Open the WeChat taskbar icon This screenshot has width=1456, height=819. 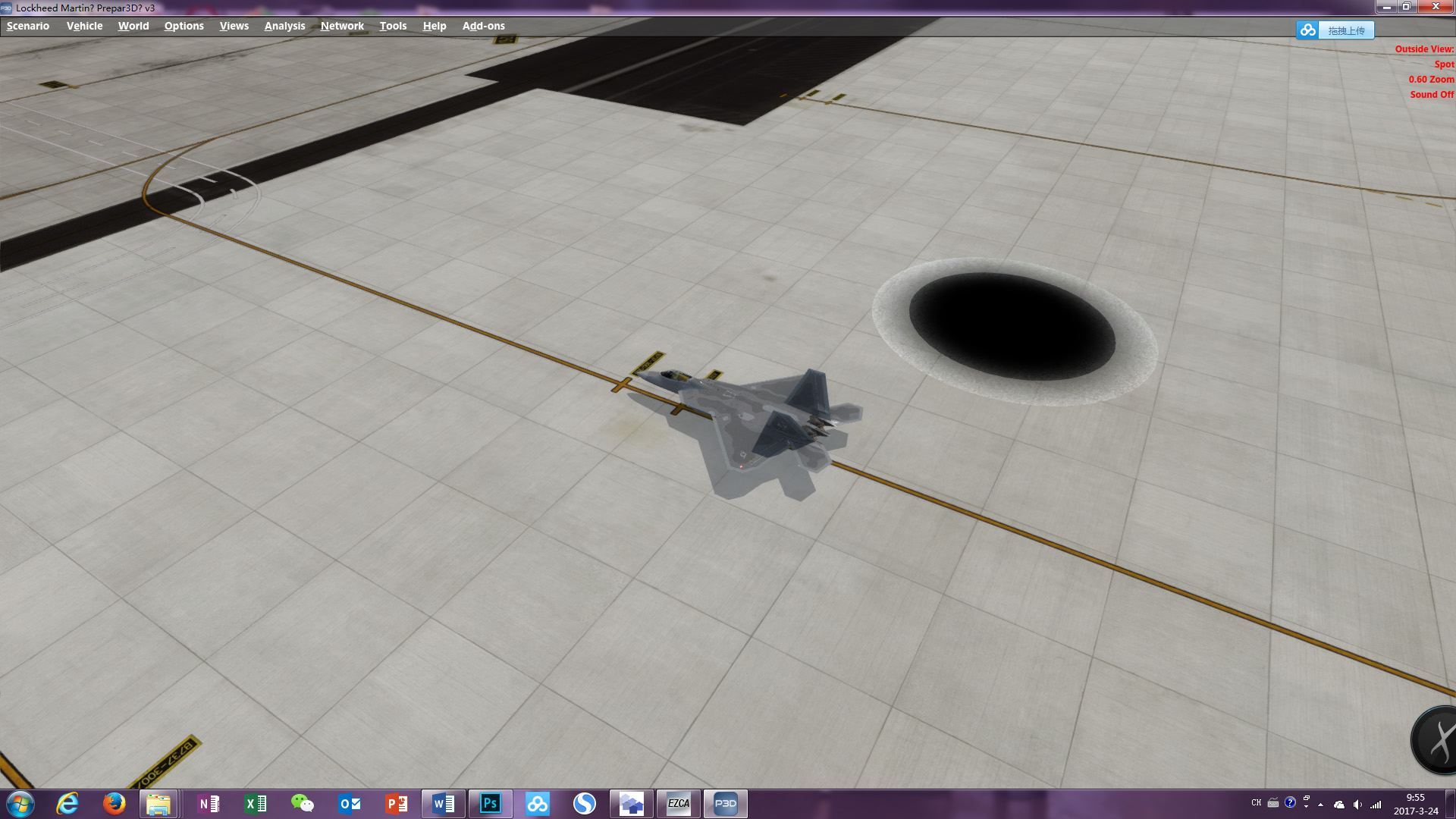click(303, 804)
